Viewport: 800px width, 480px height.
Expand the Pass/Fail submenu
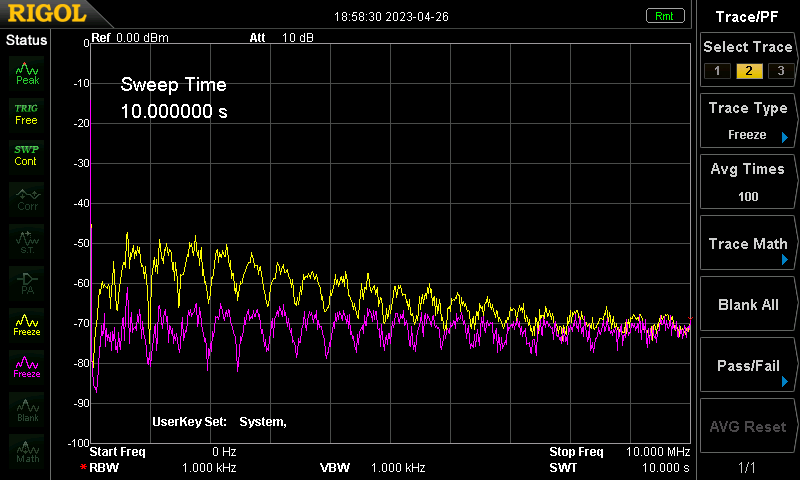point(748,365)
